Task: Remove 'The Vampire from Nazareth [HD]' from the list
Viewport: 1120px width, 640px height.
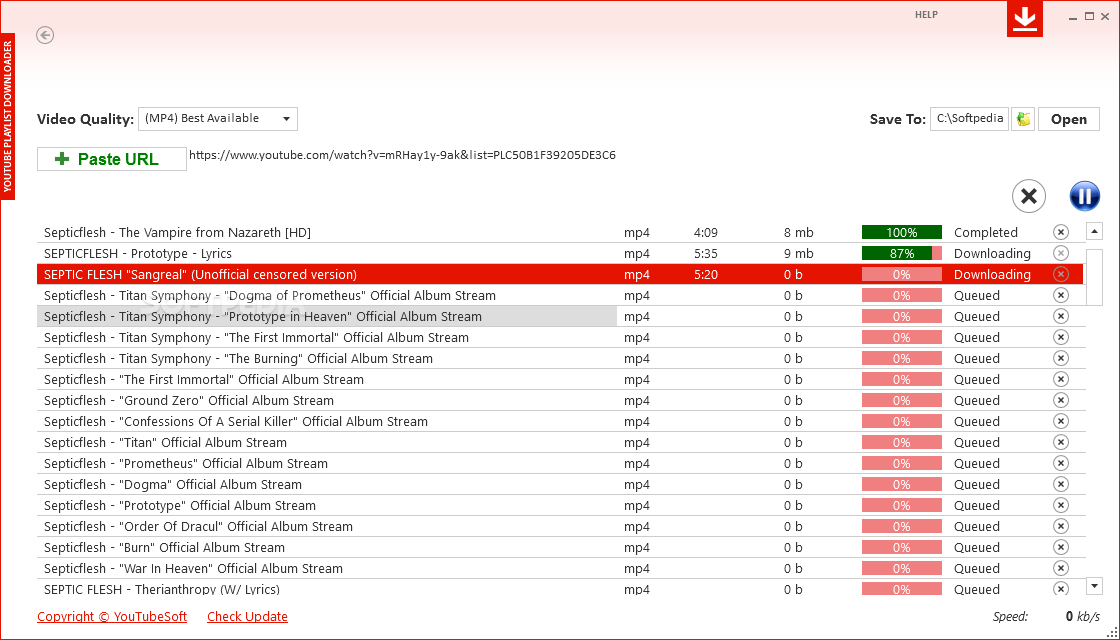Action: pyautogui.click(x=1061, y=232)
